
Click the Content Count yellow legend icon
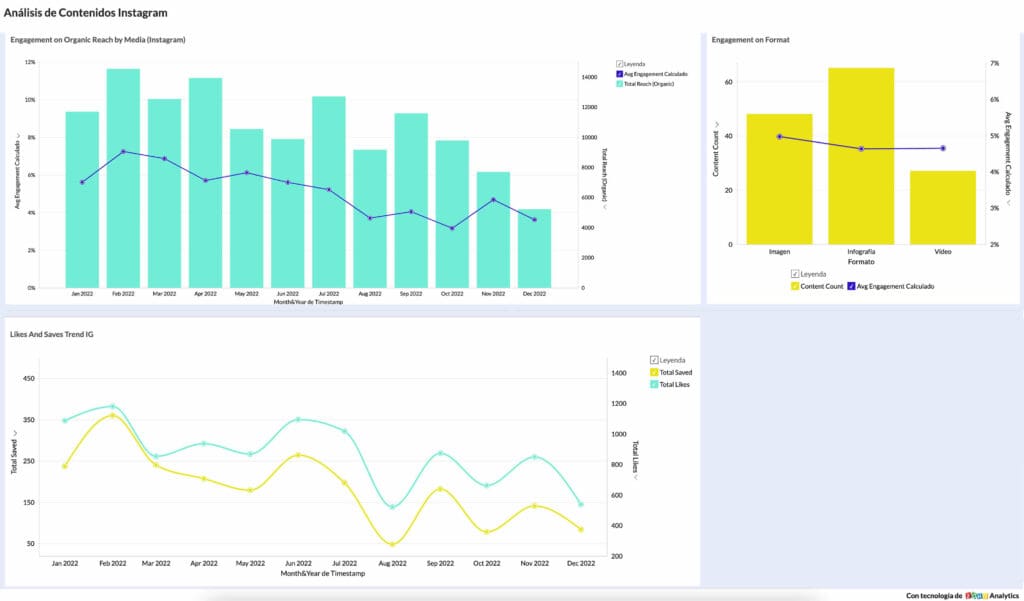coord(794,285)
